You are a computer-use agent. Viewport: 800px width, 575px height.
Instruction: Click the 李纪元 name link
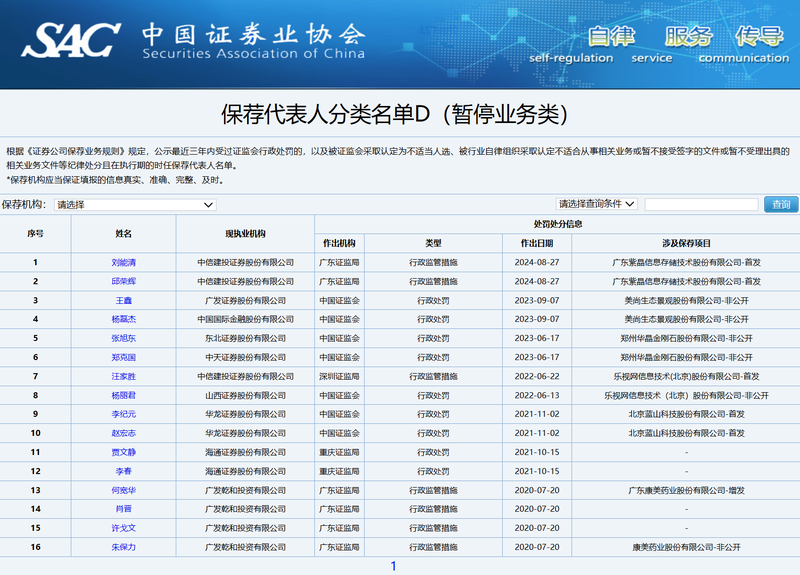coord(124,414)
